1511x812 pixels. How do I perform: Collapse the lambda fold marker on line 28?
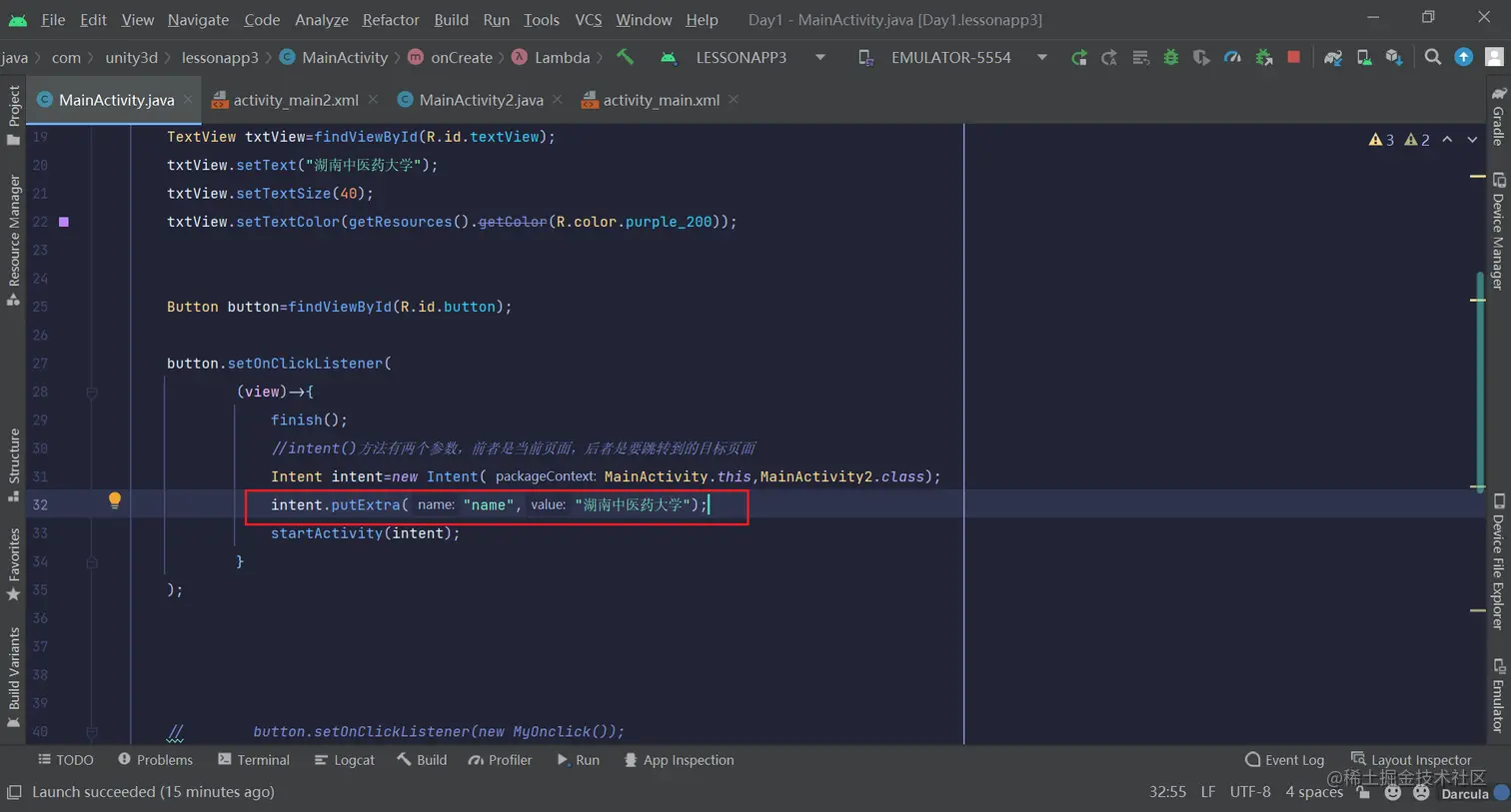coord(91,393)
